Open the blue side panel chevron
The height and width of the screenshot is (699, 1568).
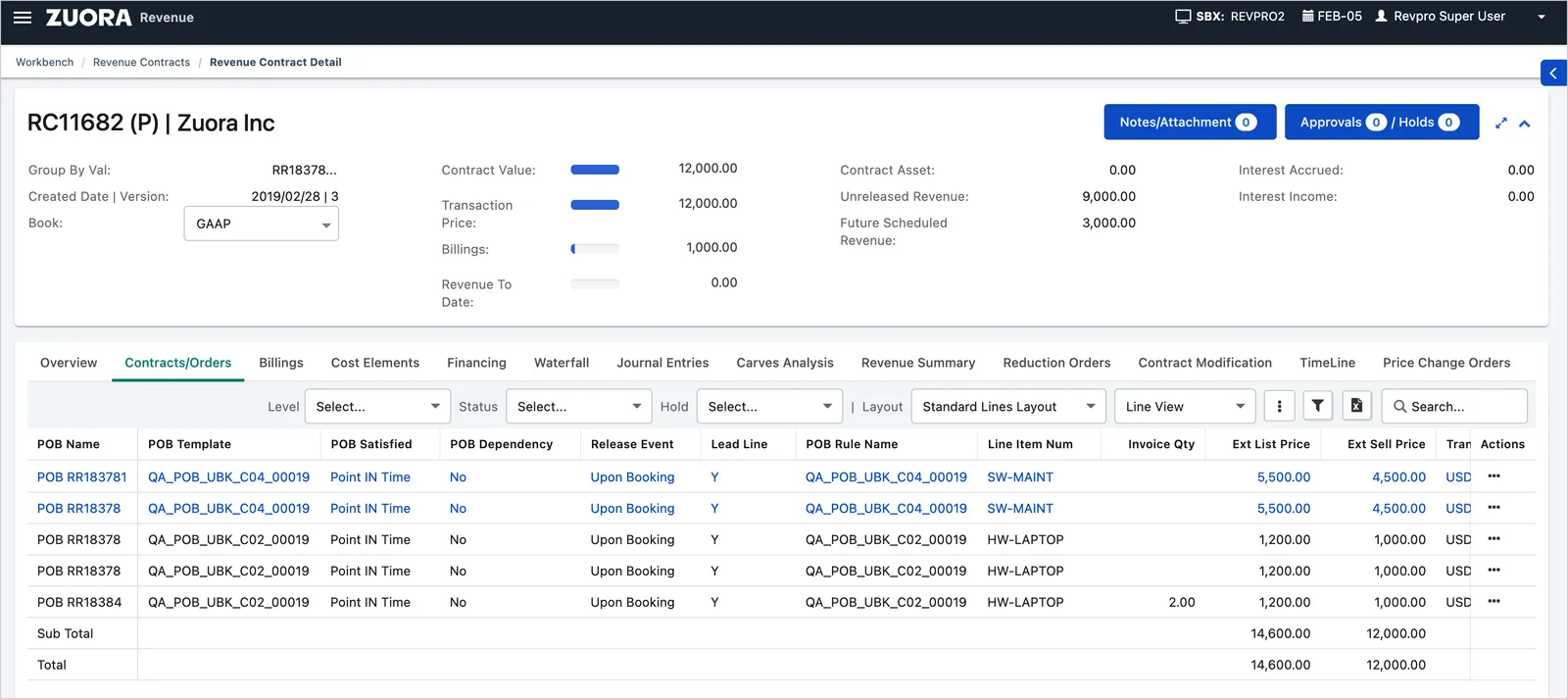(x=1553, y=73)
